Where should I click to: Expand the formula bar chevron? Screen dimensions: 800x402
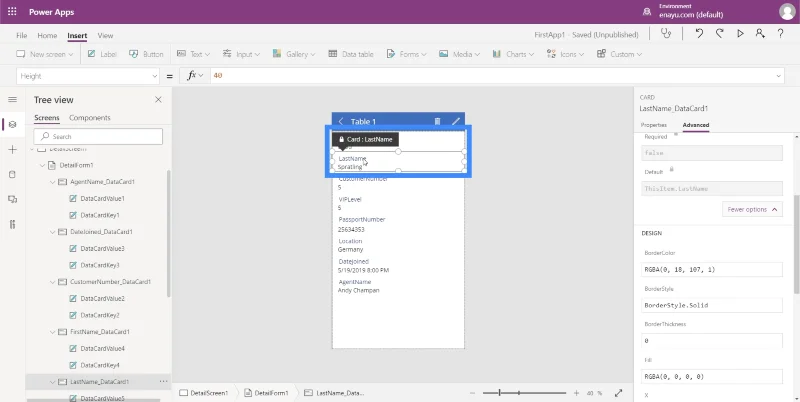click(x=779, y=76)
